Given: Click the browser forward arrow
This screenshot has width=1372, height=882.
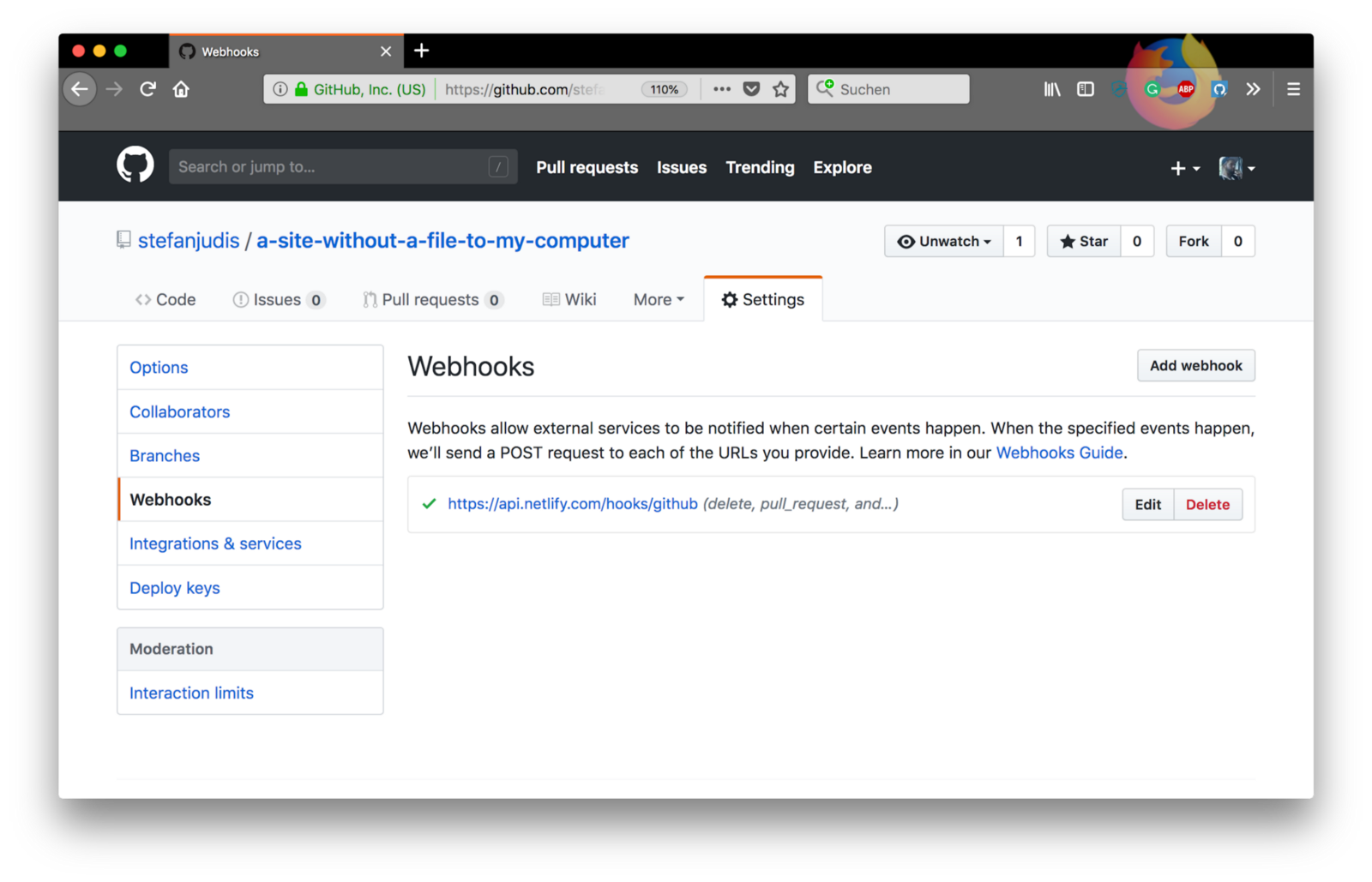Looking at the screenshot, I should 114,89.
